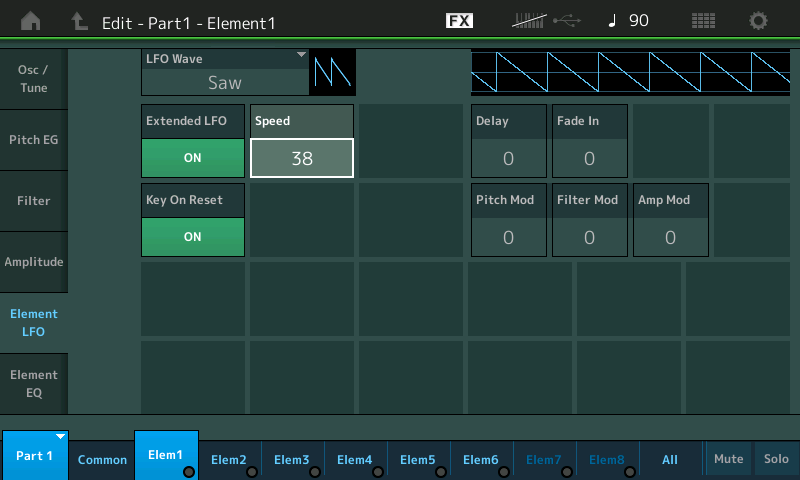The width and height of the screenshot is (800, 480).
Task: Click the MIDI/USB signal flow icon
Action: (546, 21)
